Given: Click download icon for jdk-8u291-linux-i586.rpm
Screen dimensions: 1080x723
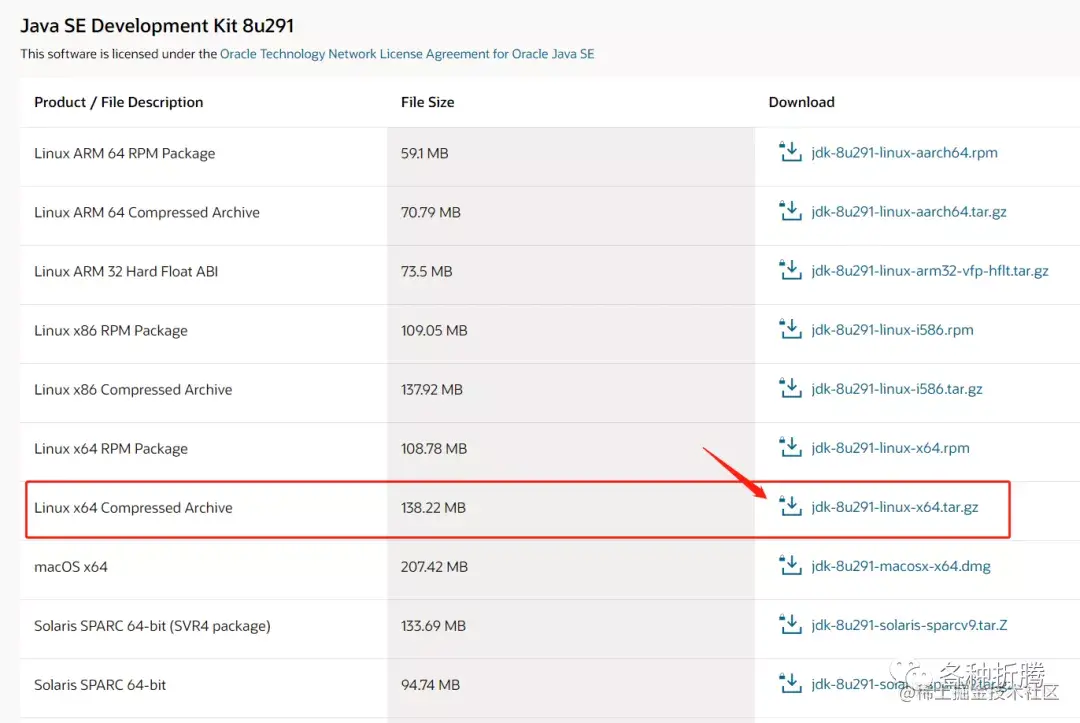Looking at the screenshot, I should click(790, 329).
